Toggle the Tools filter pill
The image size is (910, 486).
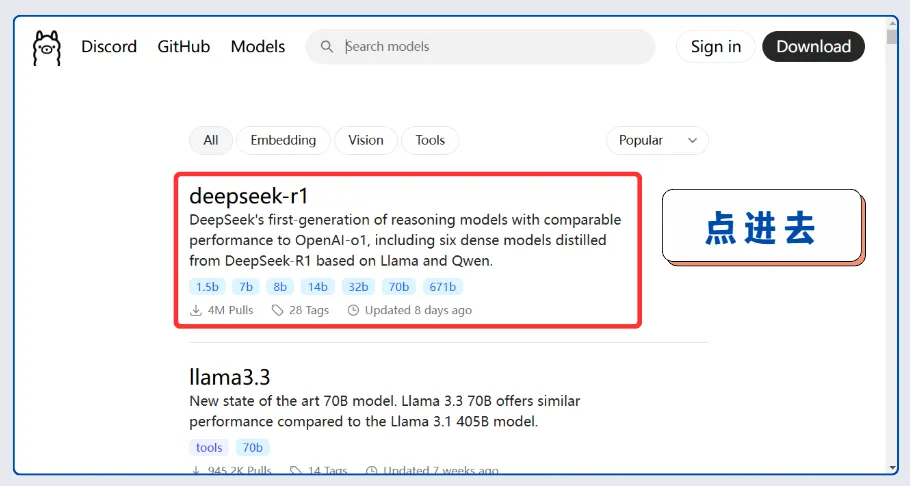430,140
